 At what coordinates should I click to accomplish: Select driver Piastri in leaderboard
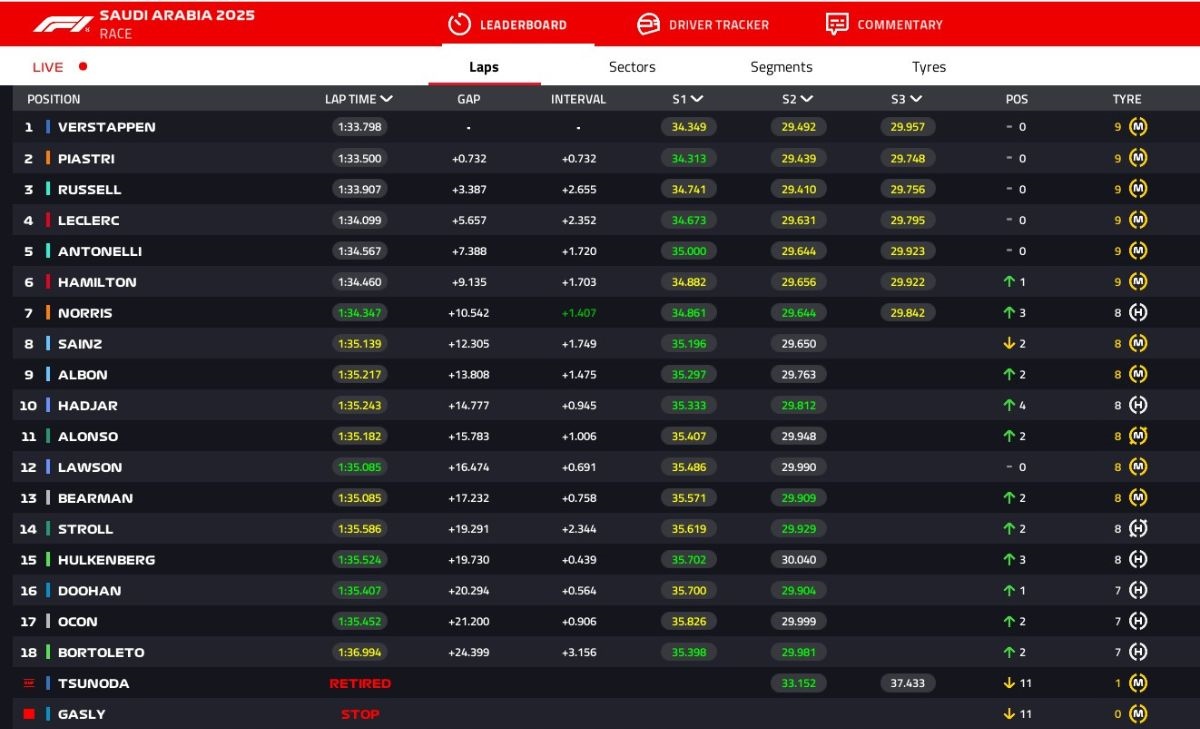pos(86,158)
